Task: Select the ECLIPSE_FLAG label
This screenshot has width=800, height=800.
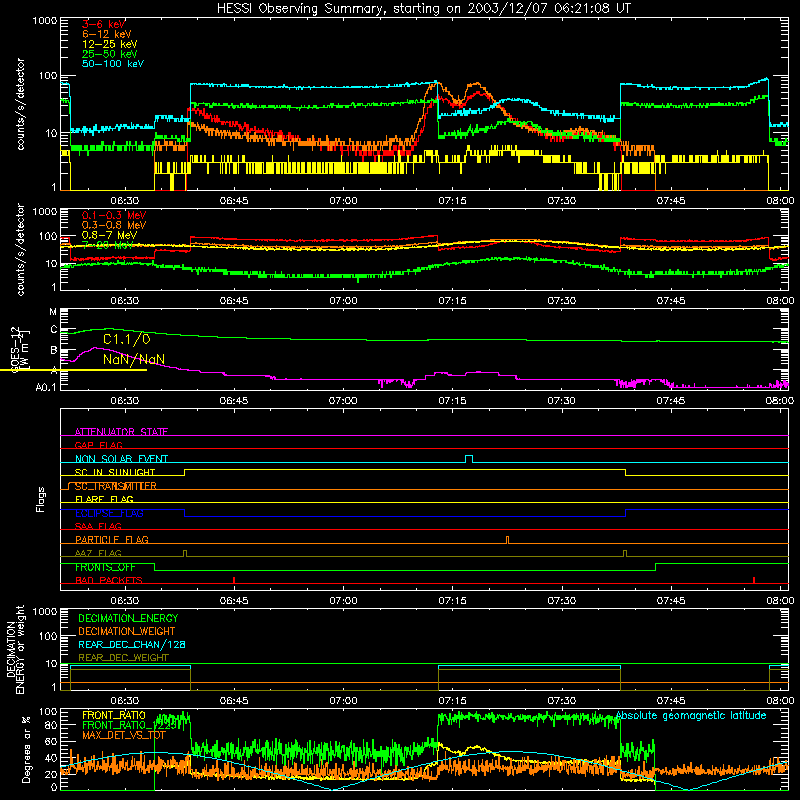Action: click(x=109, y=513)
